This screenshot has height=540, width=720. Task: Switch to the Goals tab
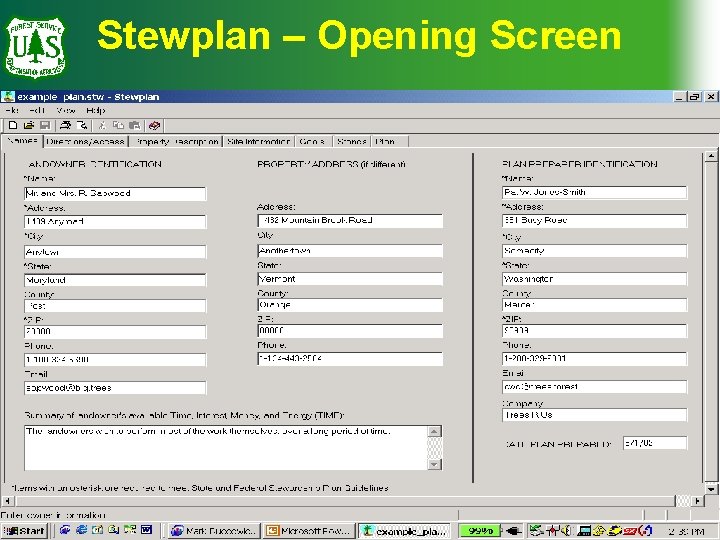point(313,141)
